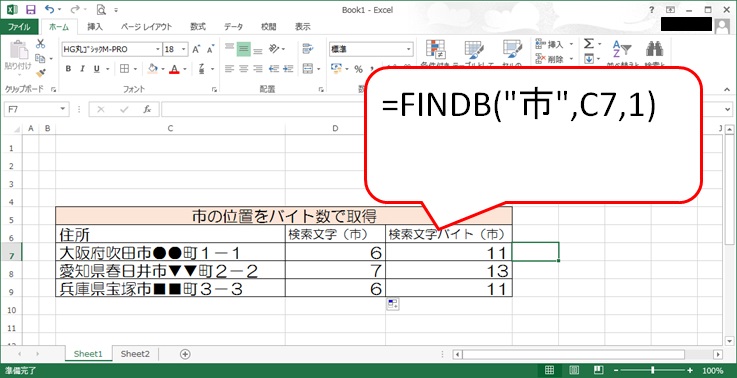Click the zoom out minus button
Screen dimensions: 737x378
615,370
